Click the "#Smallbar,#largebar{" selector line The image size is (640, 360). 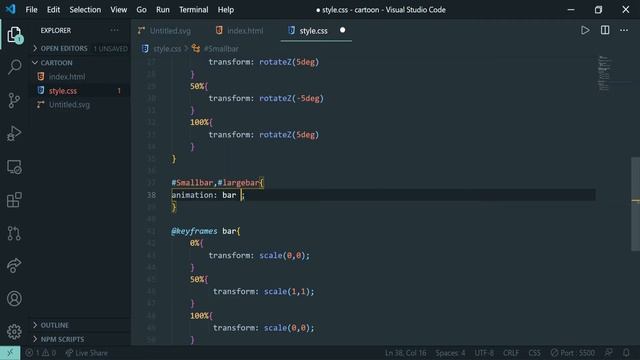click(x=218, y=183)
